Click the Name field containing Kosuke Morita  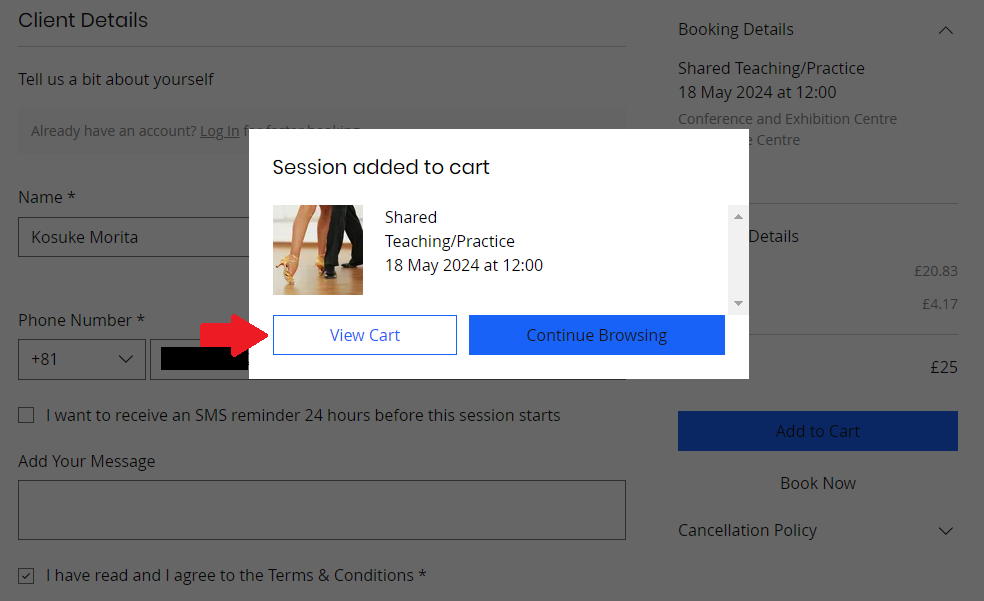[x=134, y=237]
